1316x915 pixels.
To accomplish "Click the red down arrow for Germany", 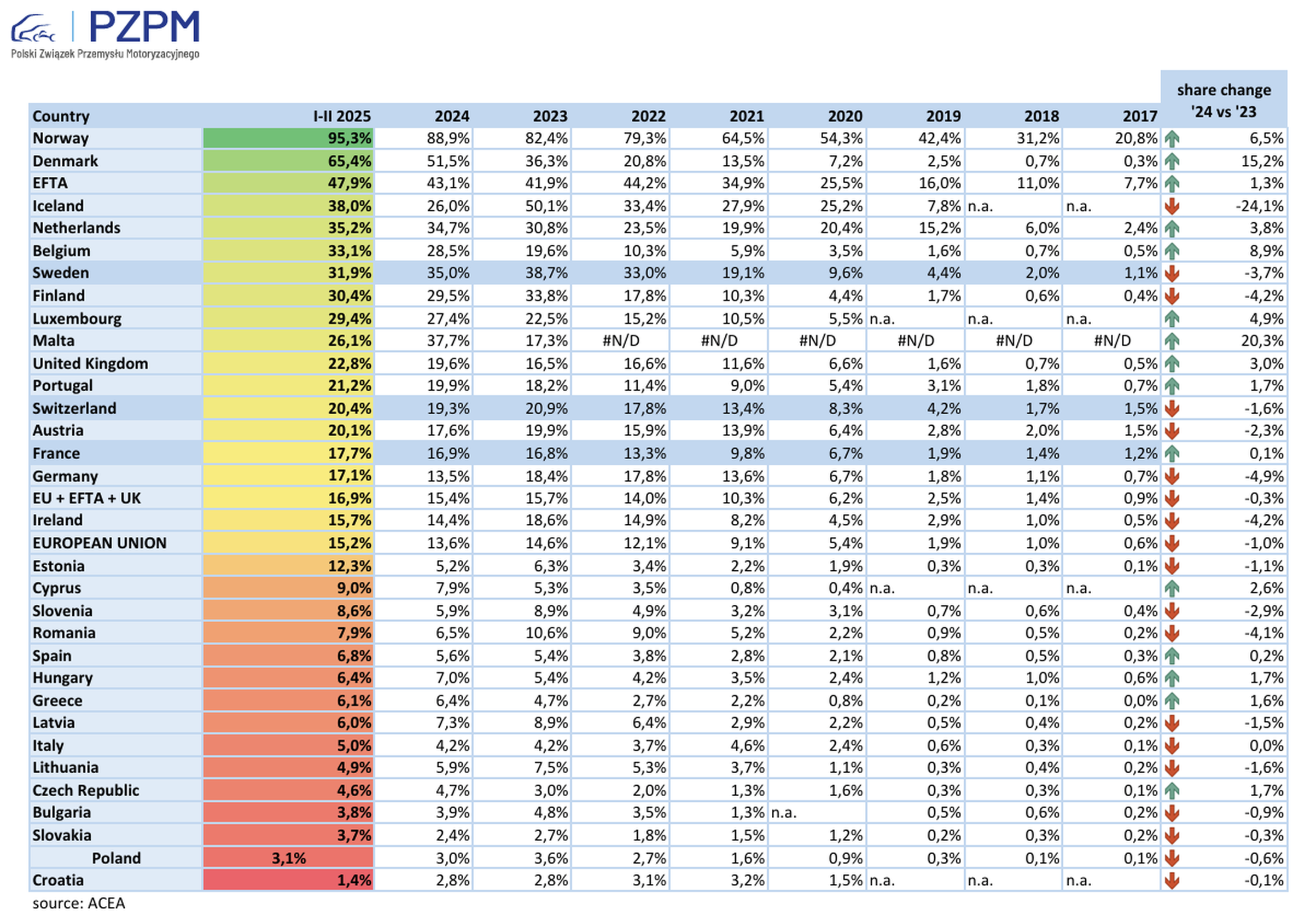I will click(1172, 476).
